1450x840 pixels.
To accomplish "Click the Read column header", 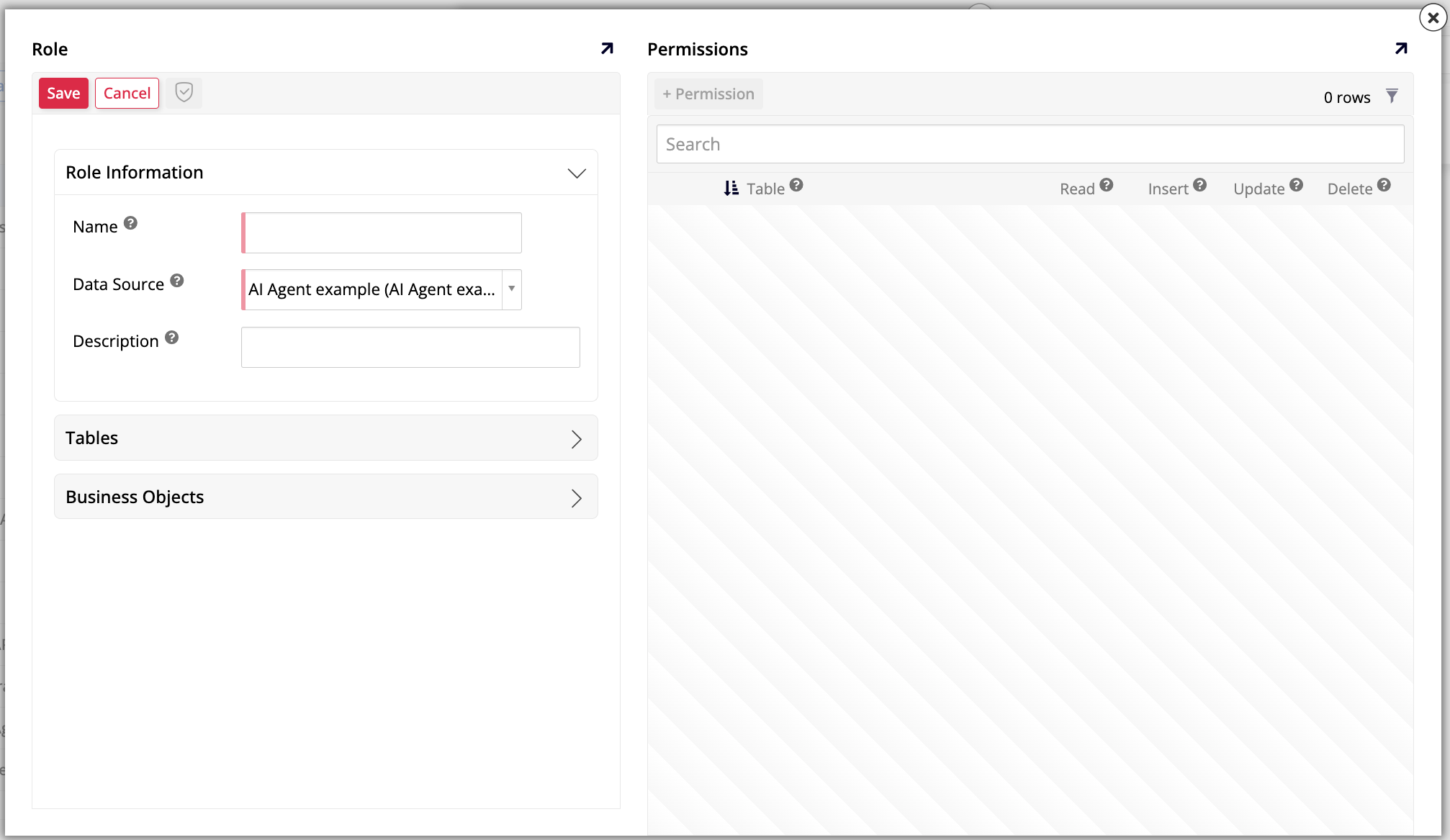I will pos(1077,189).
